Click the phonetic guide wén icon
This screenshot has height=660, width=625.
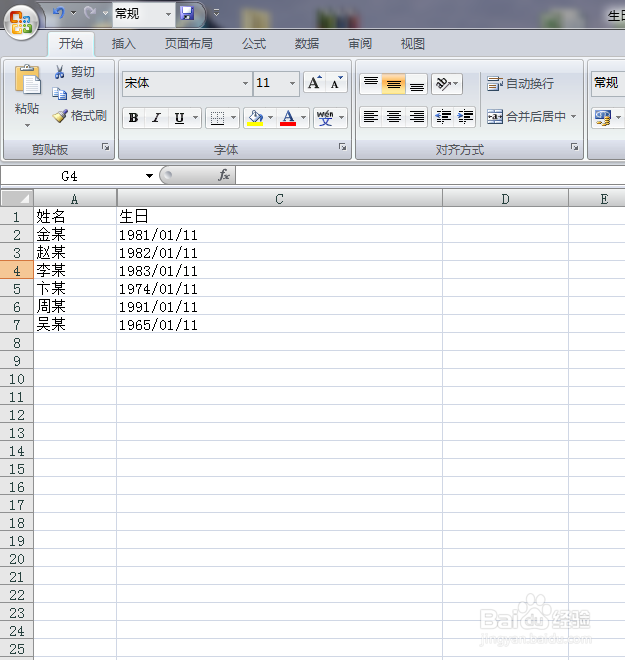coord(325,118)
